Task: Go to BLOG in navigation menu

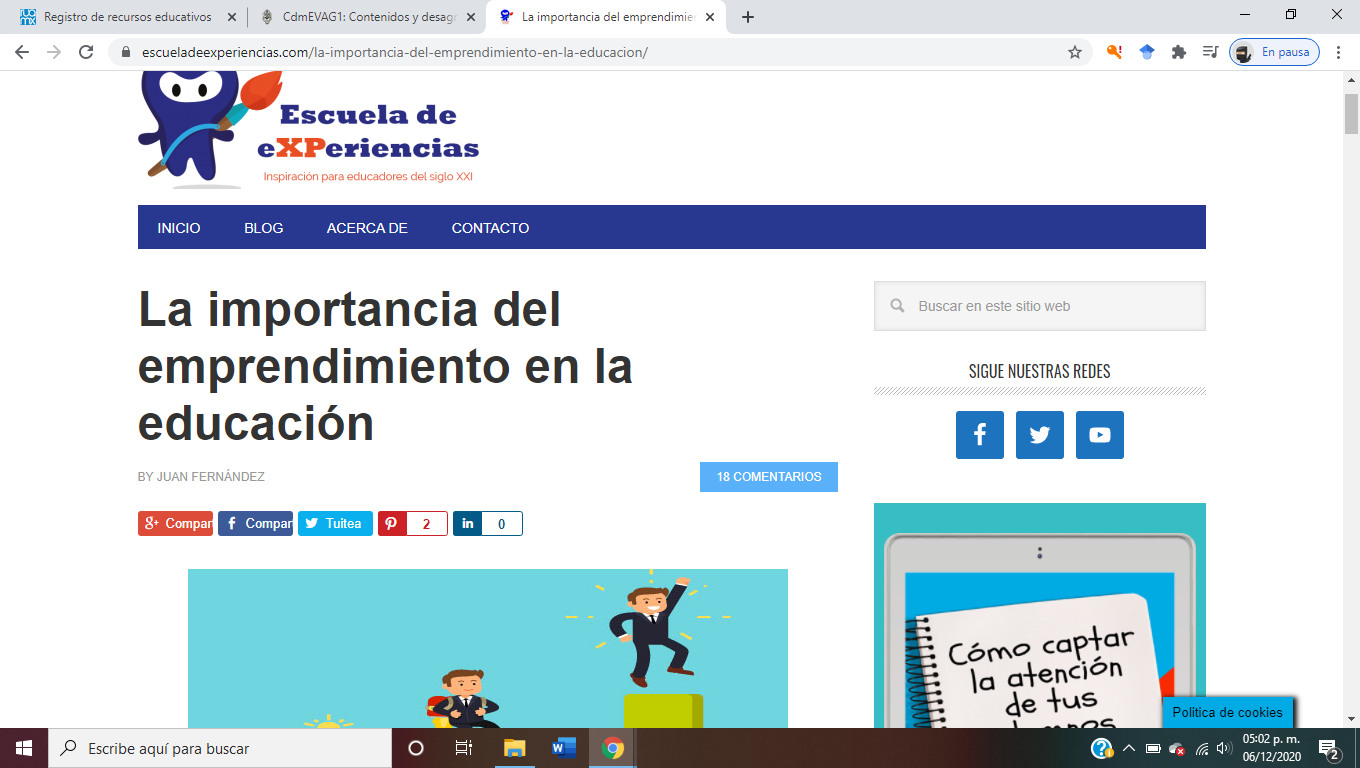Action: tap(263, 228)
